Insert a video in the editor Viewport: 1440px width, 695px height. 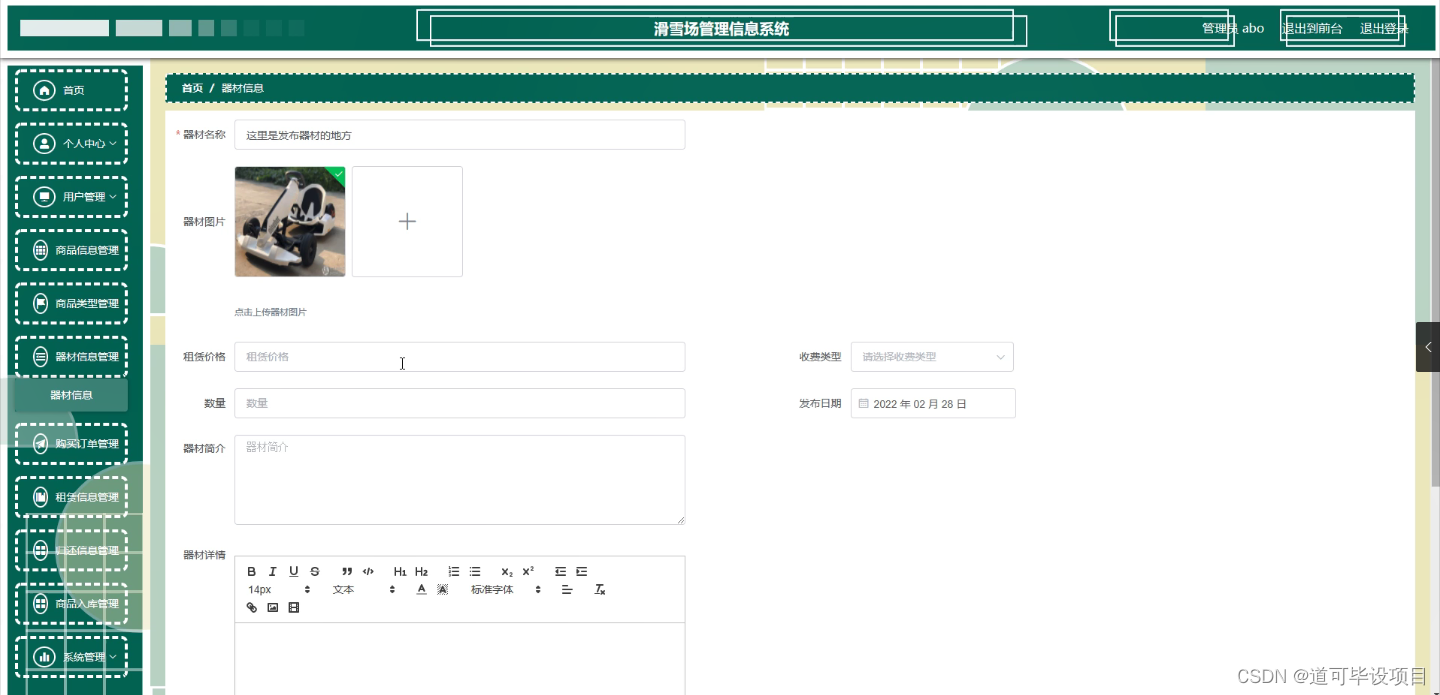pos(293,608)
